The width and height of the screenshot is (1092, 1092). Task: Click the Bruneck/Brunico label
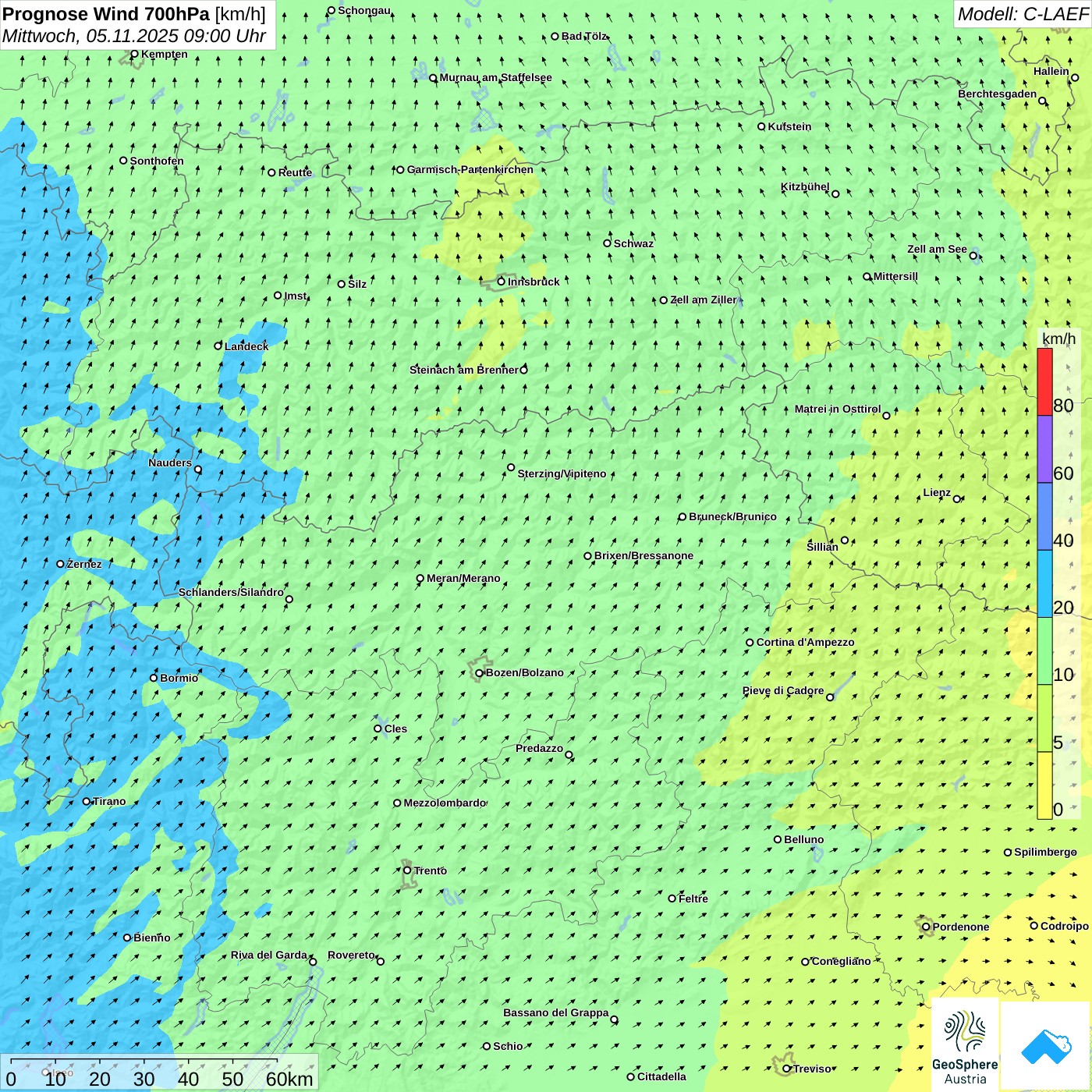(732, 516)
